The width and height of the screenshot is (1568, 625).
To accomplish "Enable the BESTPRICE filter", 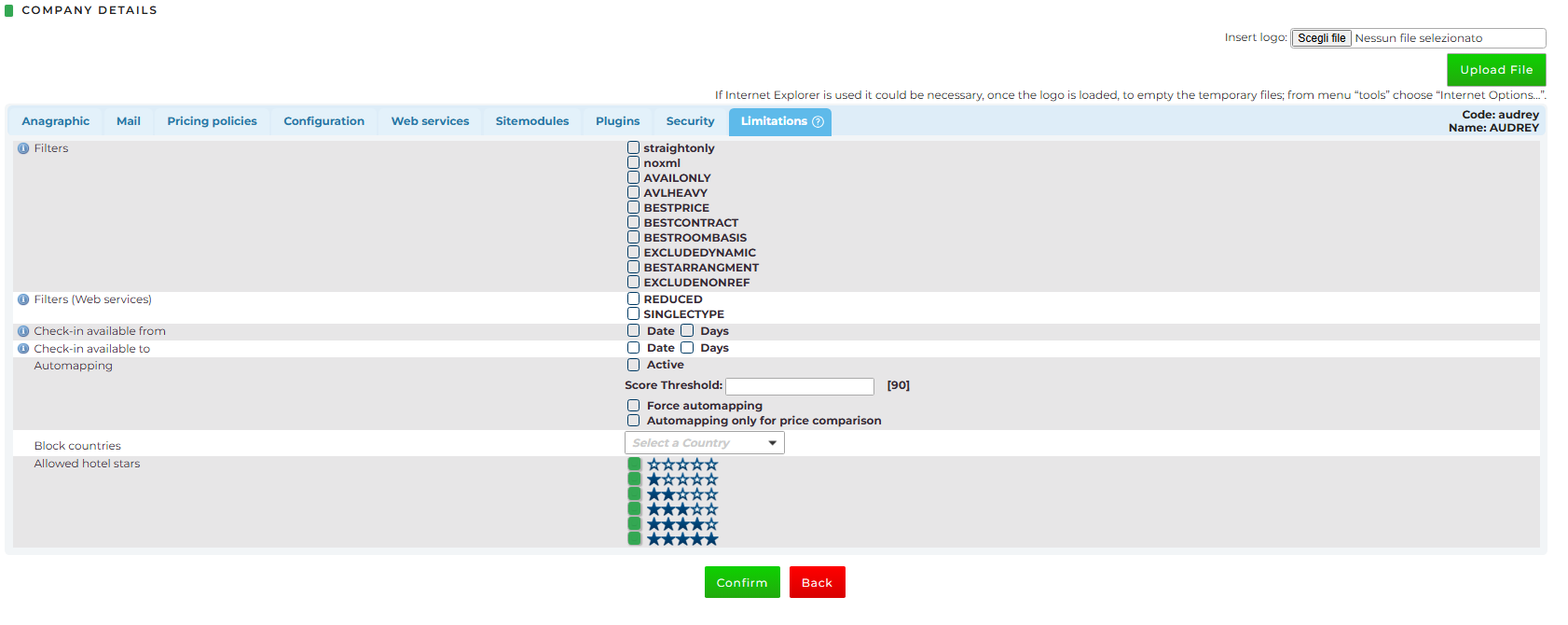I will [634, 207].
